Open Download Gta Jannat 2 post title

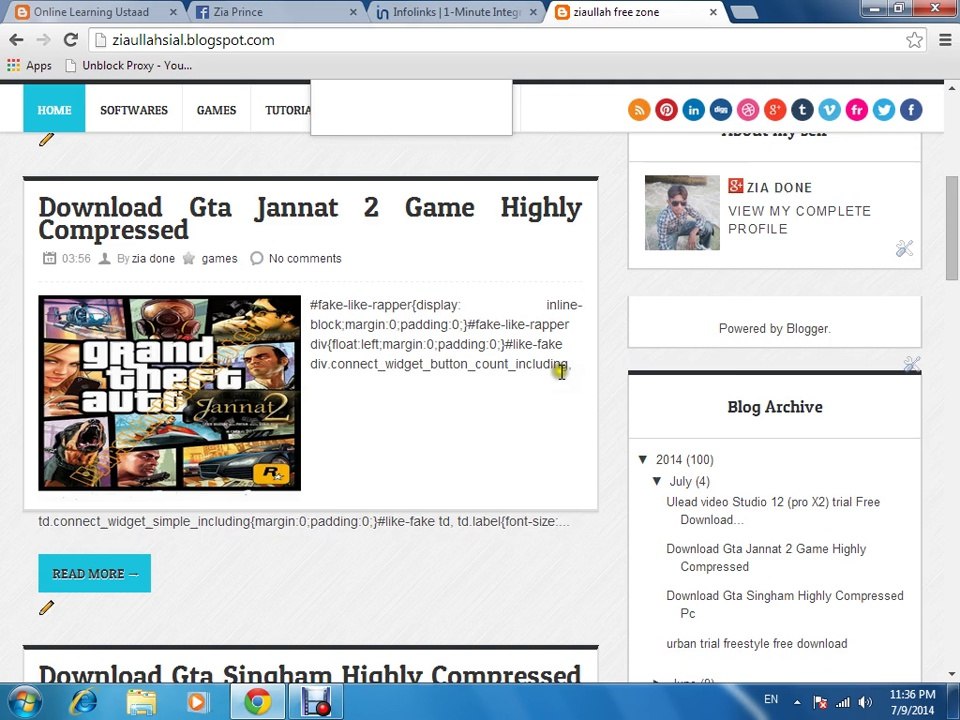[310, 219]
